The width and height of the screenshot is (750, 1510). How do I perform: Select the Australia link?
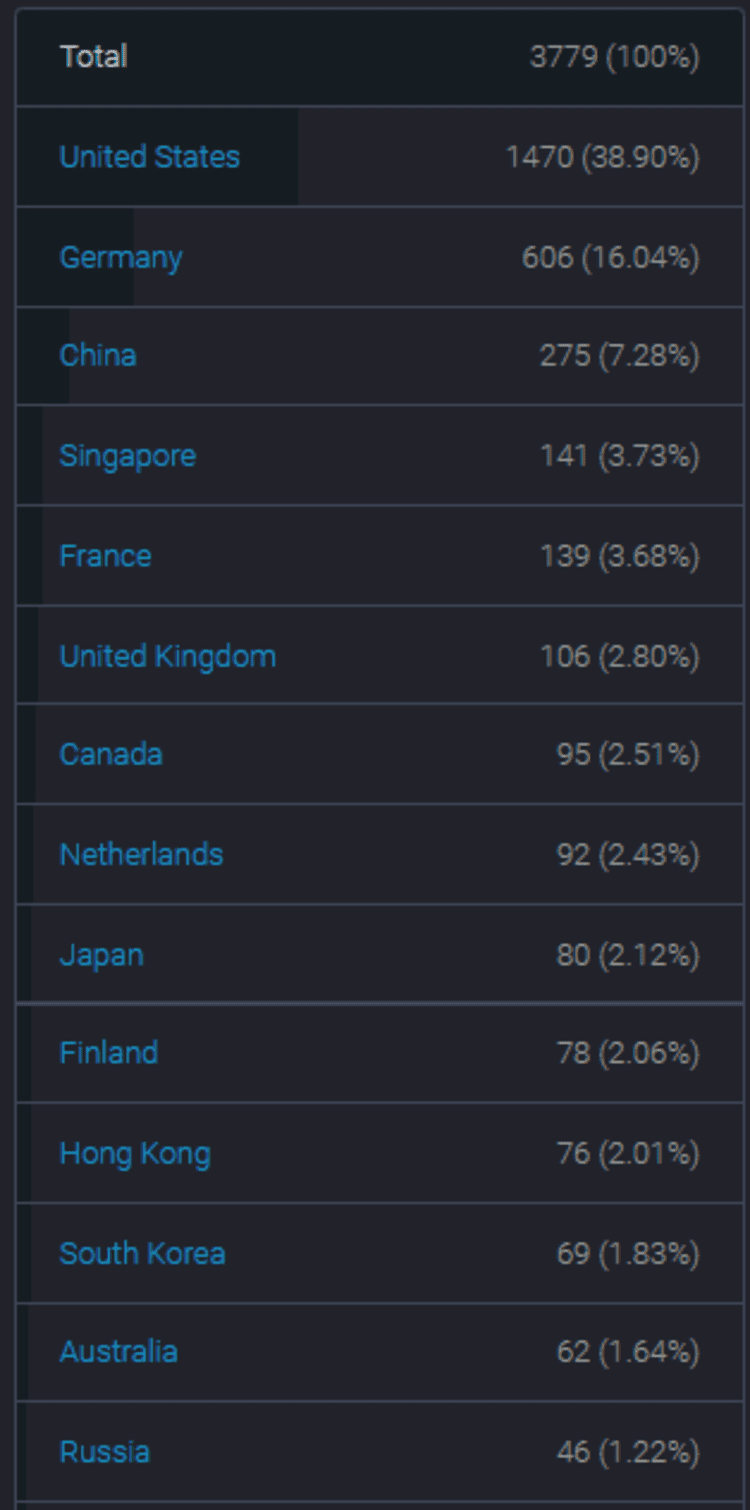tap(118, 1352)
